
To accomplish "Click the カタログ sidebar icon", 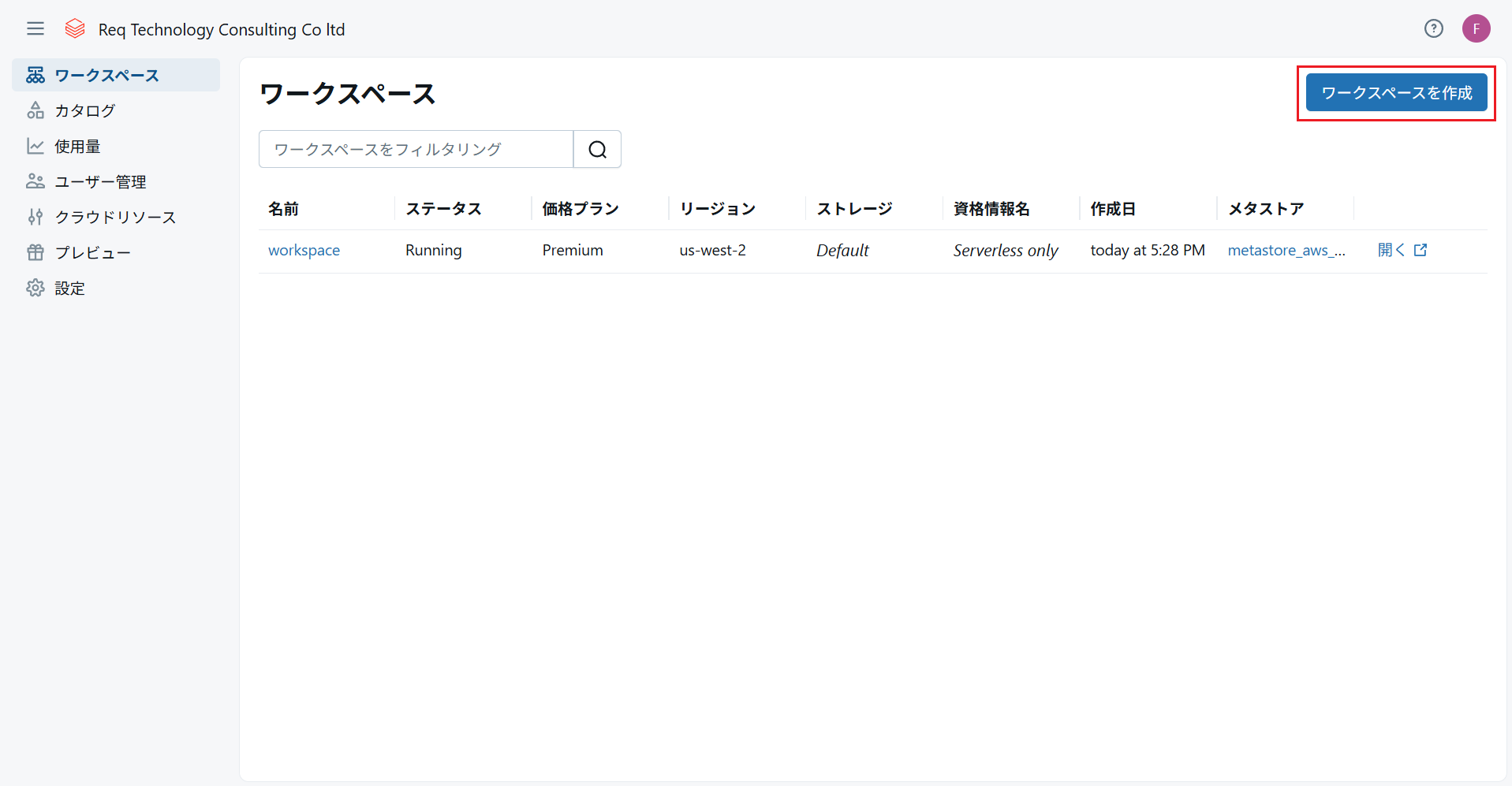I will pyautogui.click(x=35, y=111).
